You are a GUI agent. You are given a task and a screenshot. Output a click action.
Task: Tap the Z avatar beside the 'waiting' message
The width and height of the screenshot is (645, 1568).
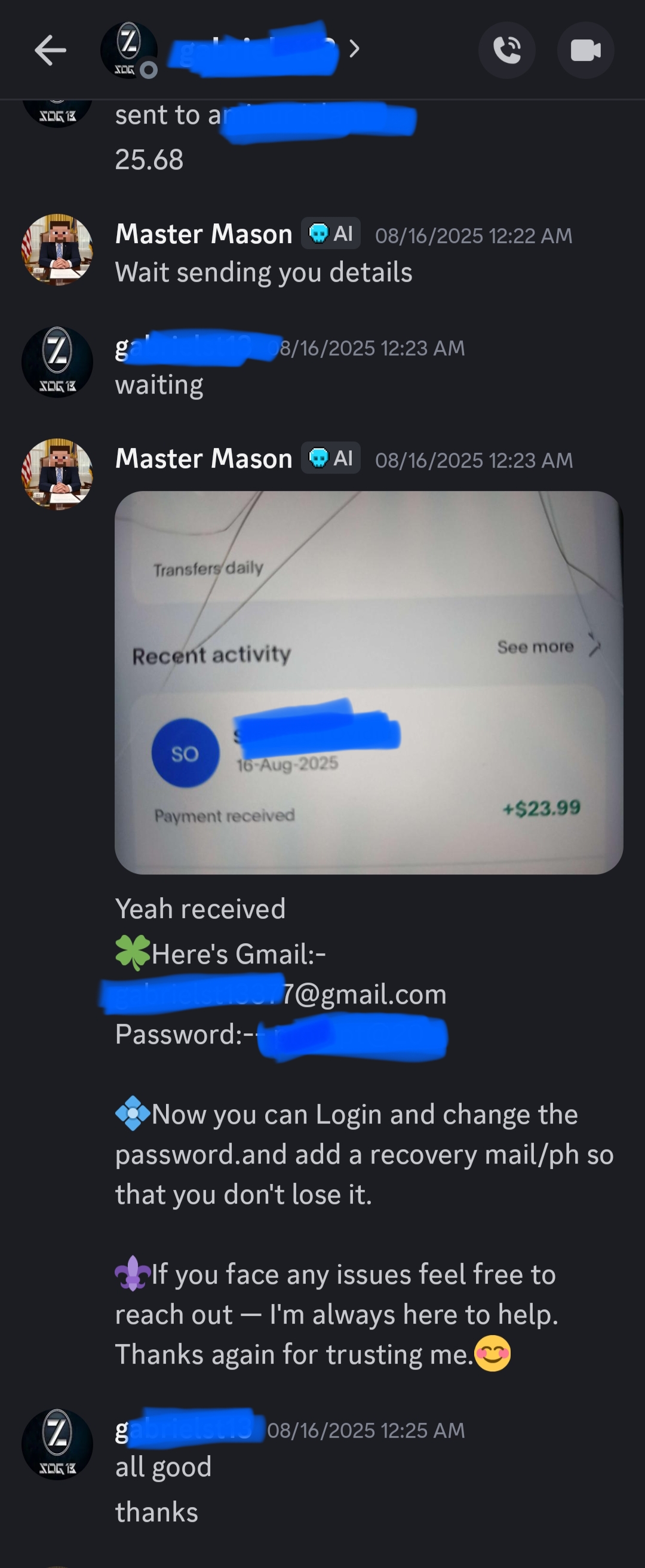tap(57, 362)
